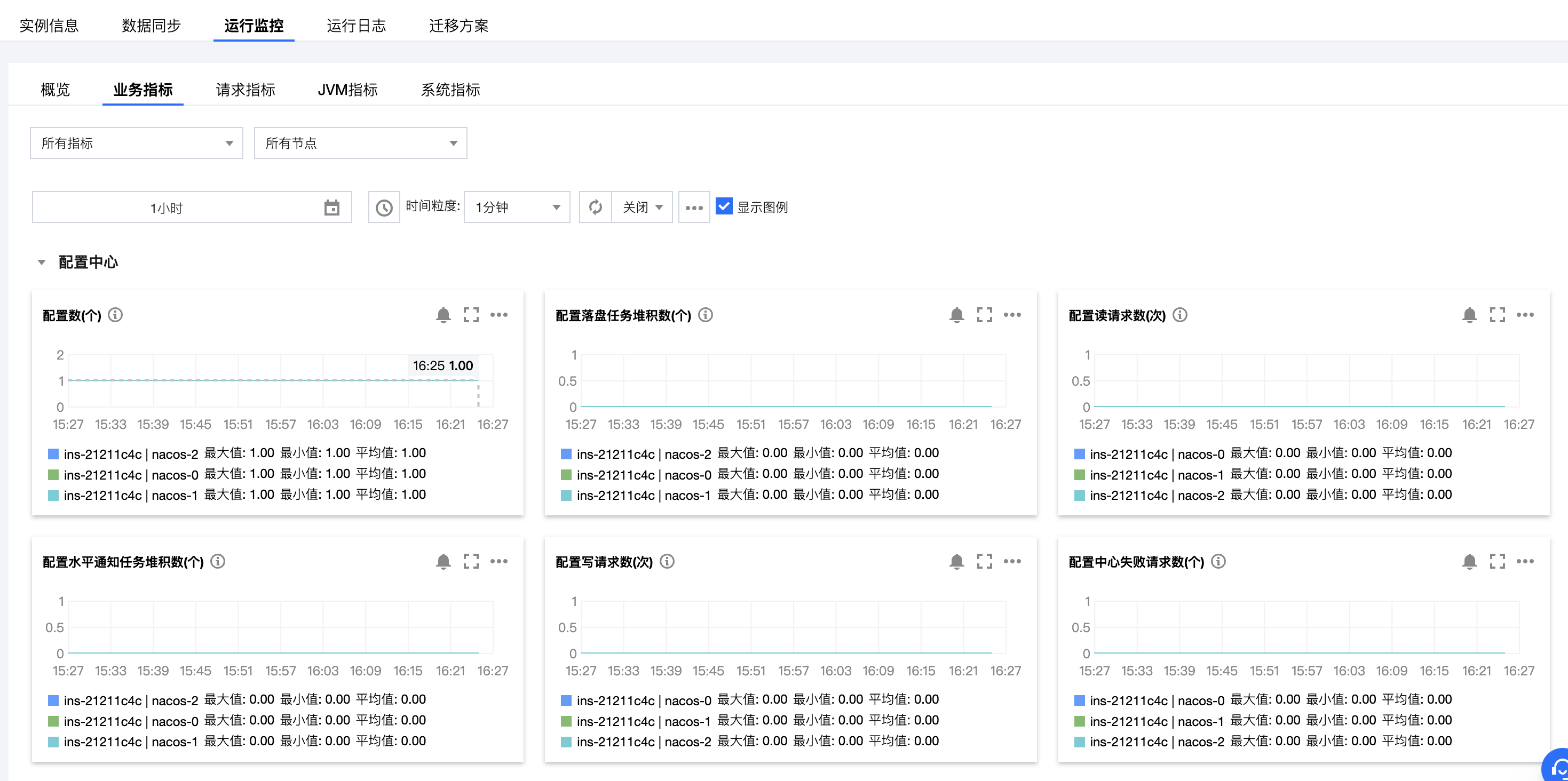Open the 系统指标 sub-tab

(x=451, y=90)
